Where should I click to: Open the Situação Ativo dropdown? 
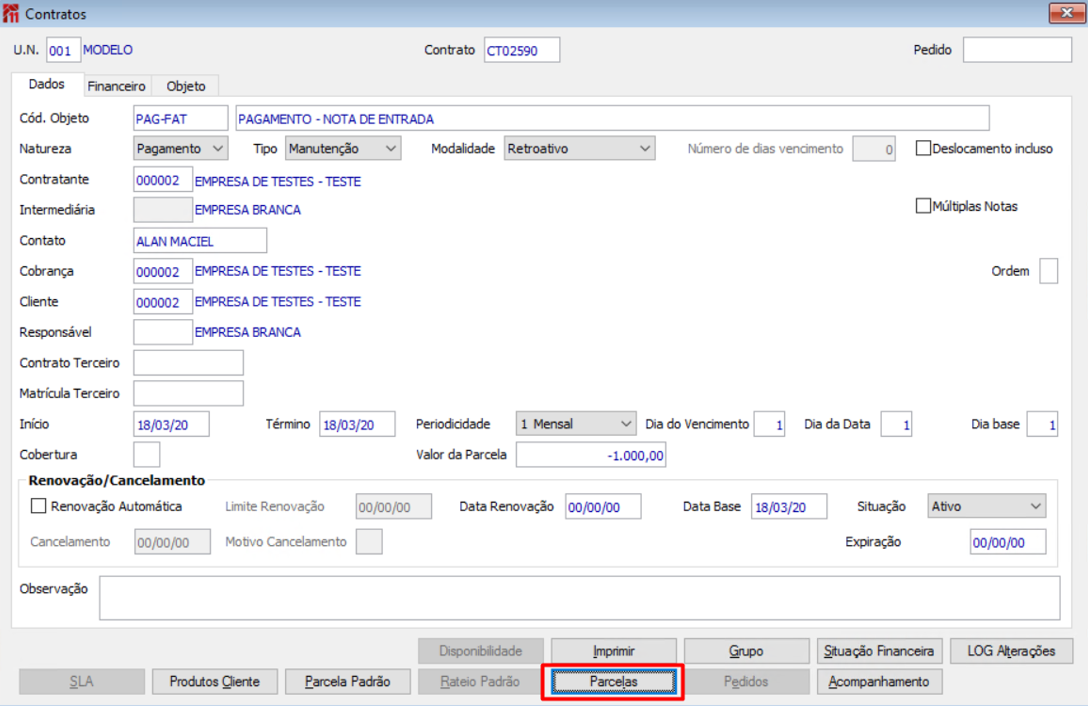[986, 506]
